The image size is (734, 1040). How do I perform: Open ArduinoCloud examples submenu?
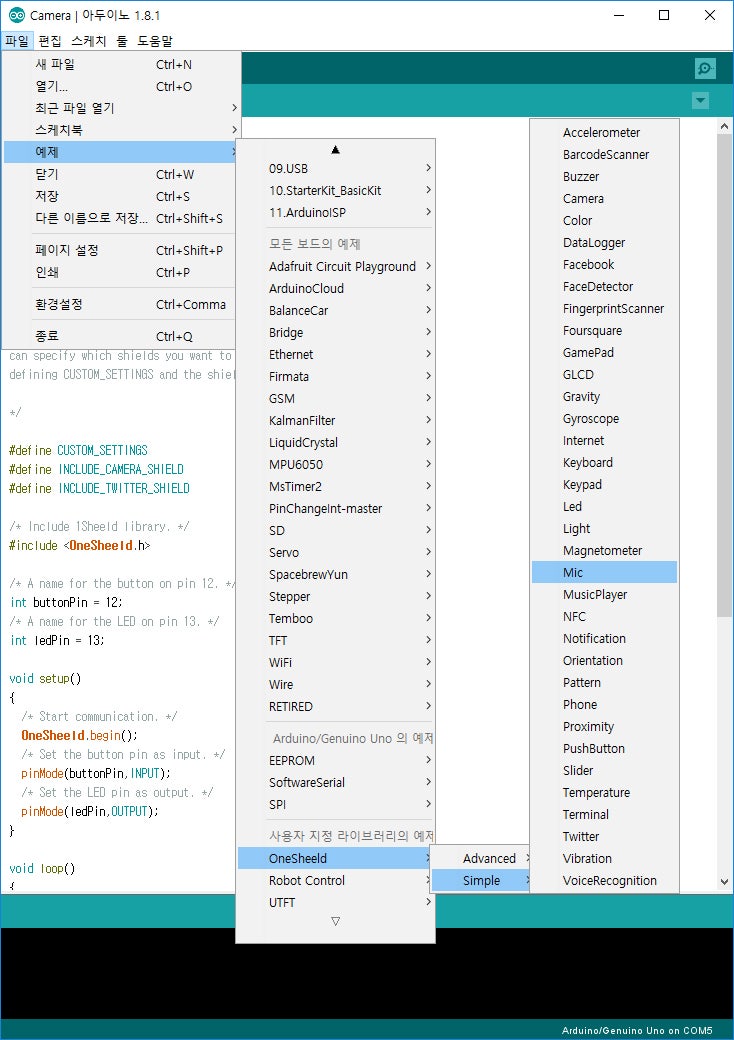click(336, 289)
